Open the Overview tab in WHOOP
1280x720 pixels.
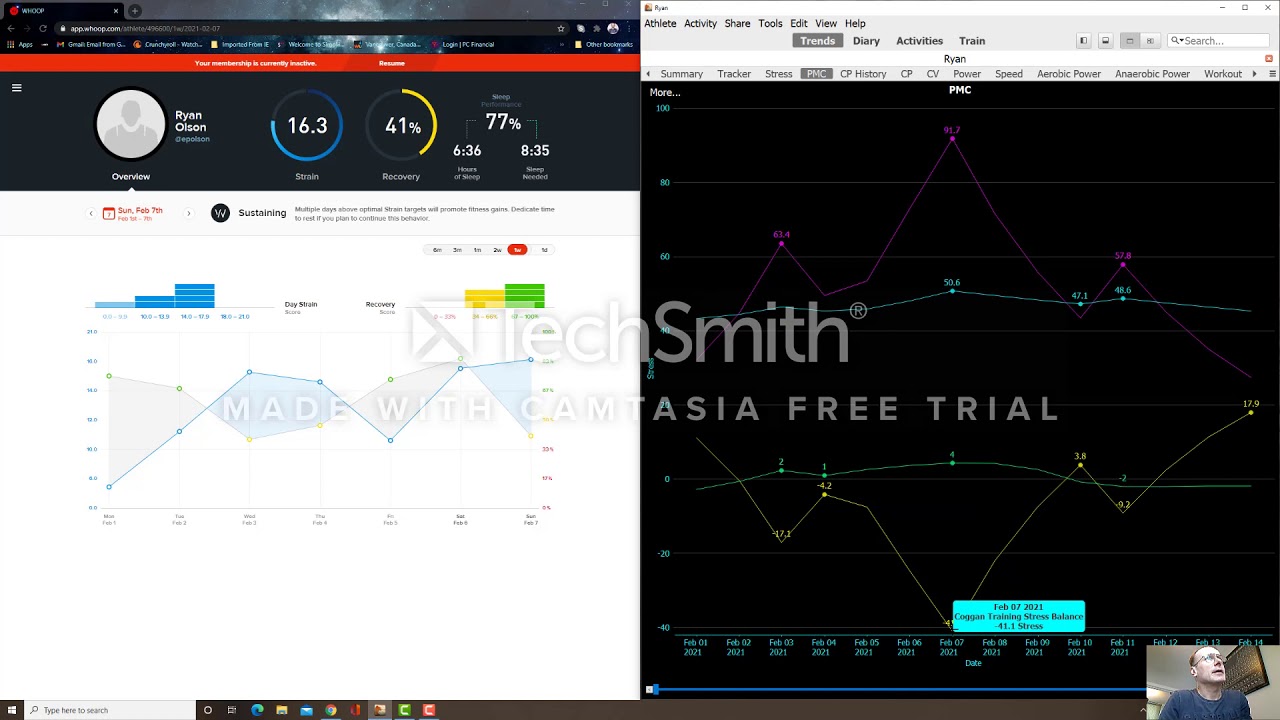(x=130, y=177)
